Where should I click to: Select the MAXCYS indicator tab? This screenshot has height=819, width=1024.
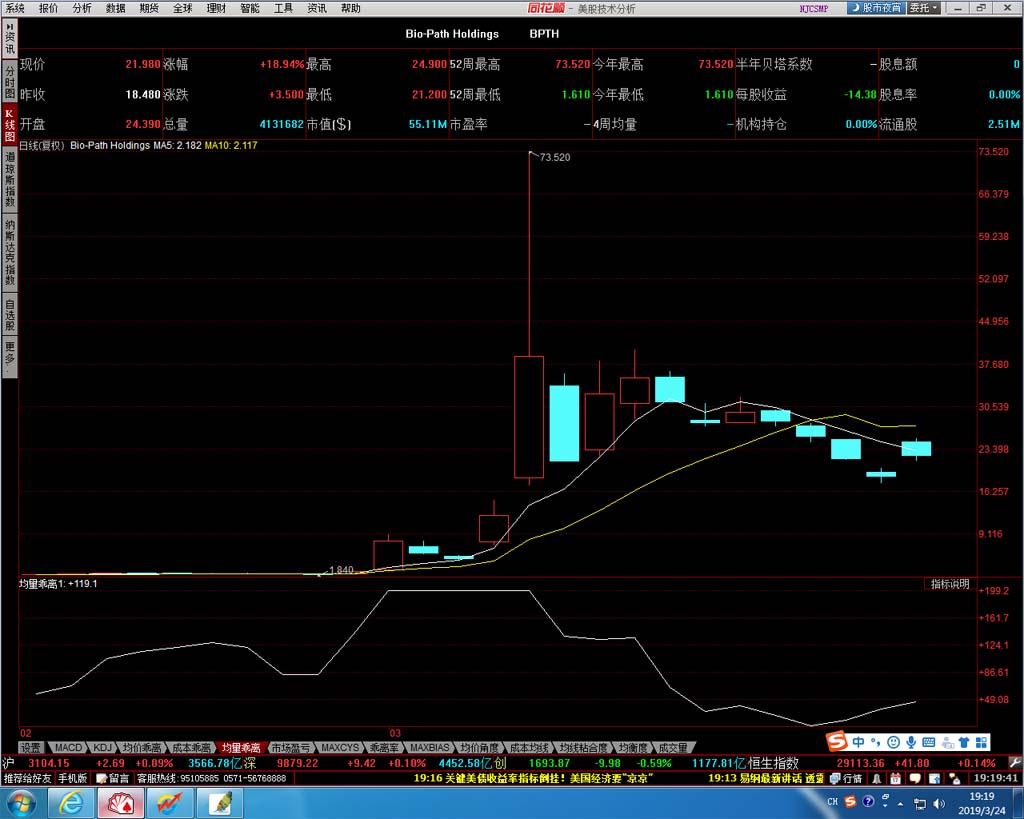point(340,747)
